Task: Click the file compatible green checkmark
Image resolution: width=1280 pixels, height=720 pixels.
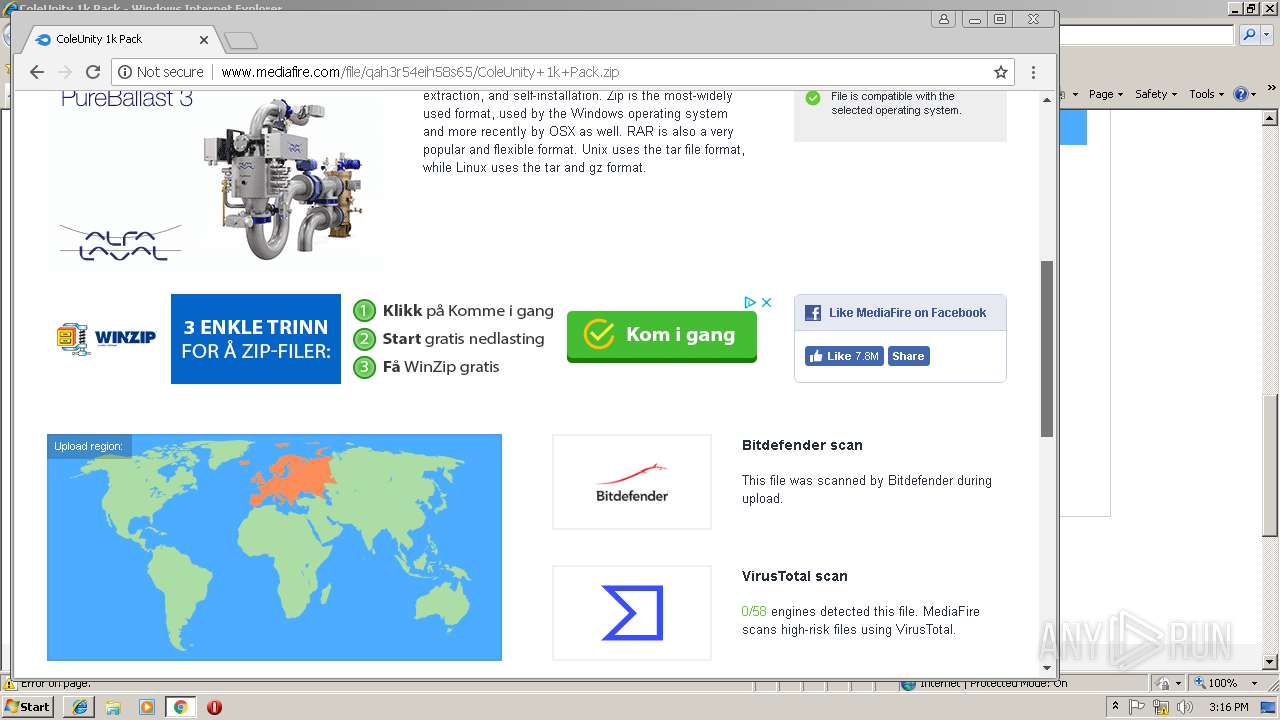Action: [813, 98]
